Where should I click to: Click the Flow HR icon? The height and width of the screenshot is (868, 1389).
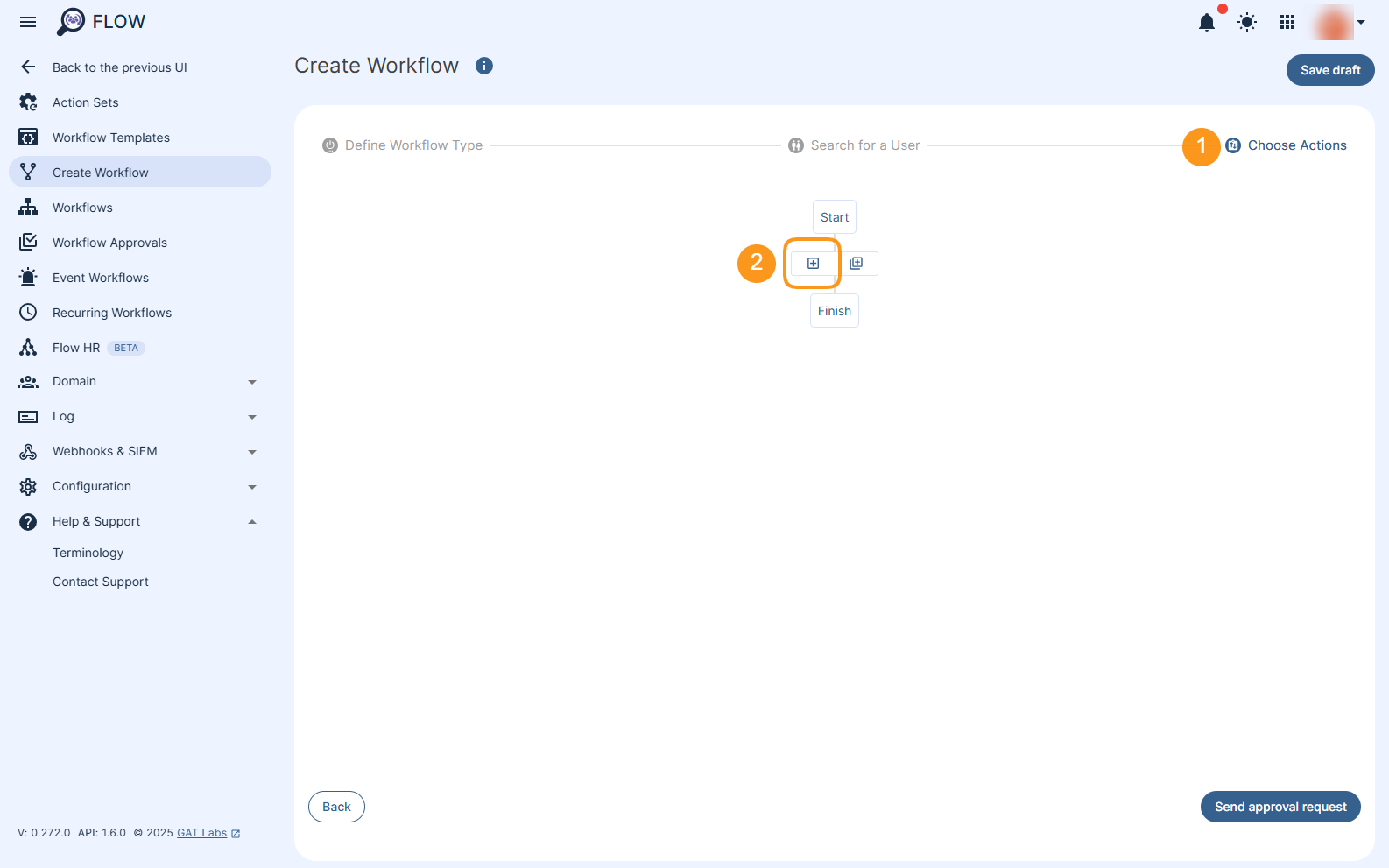28,348
